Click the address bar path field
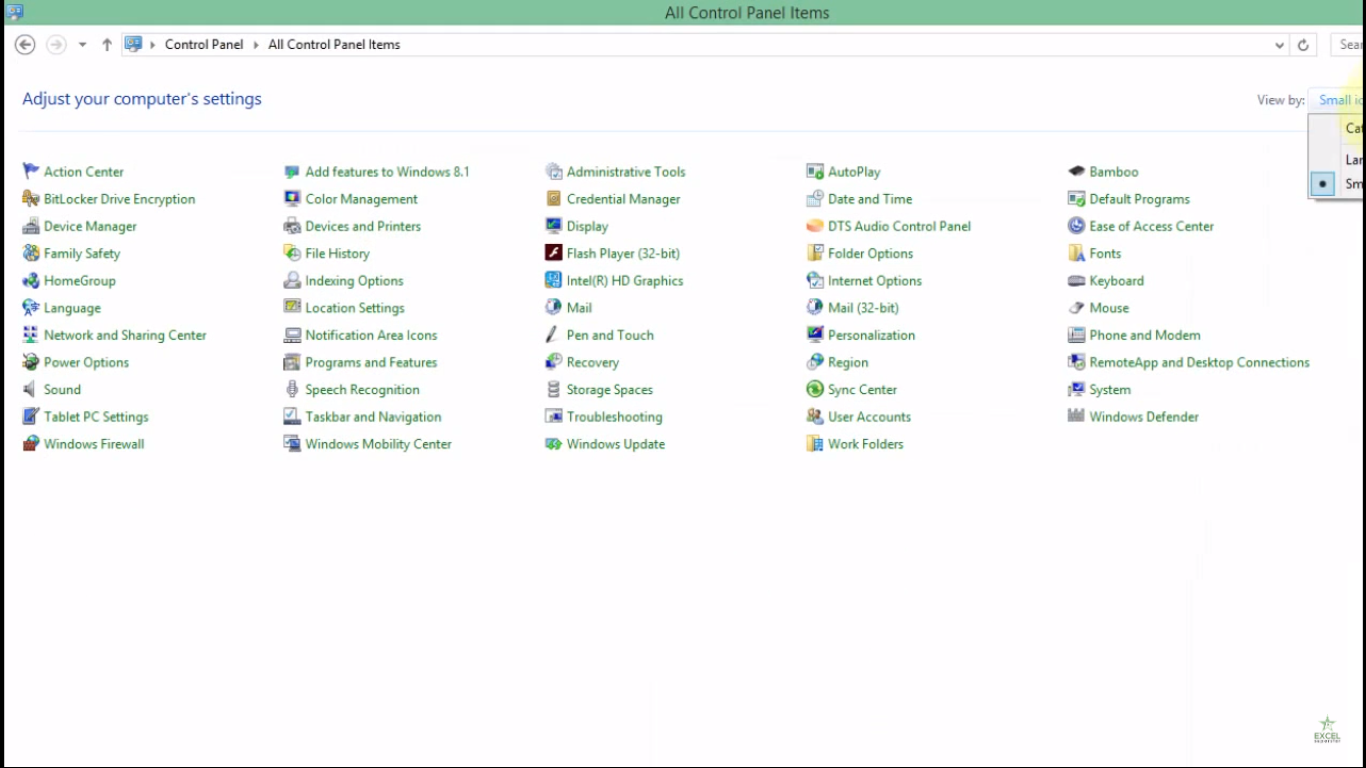This screenshot has height=768, width=1366. point(705,45)
